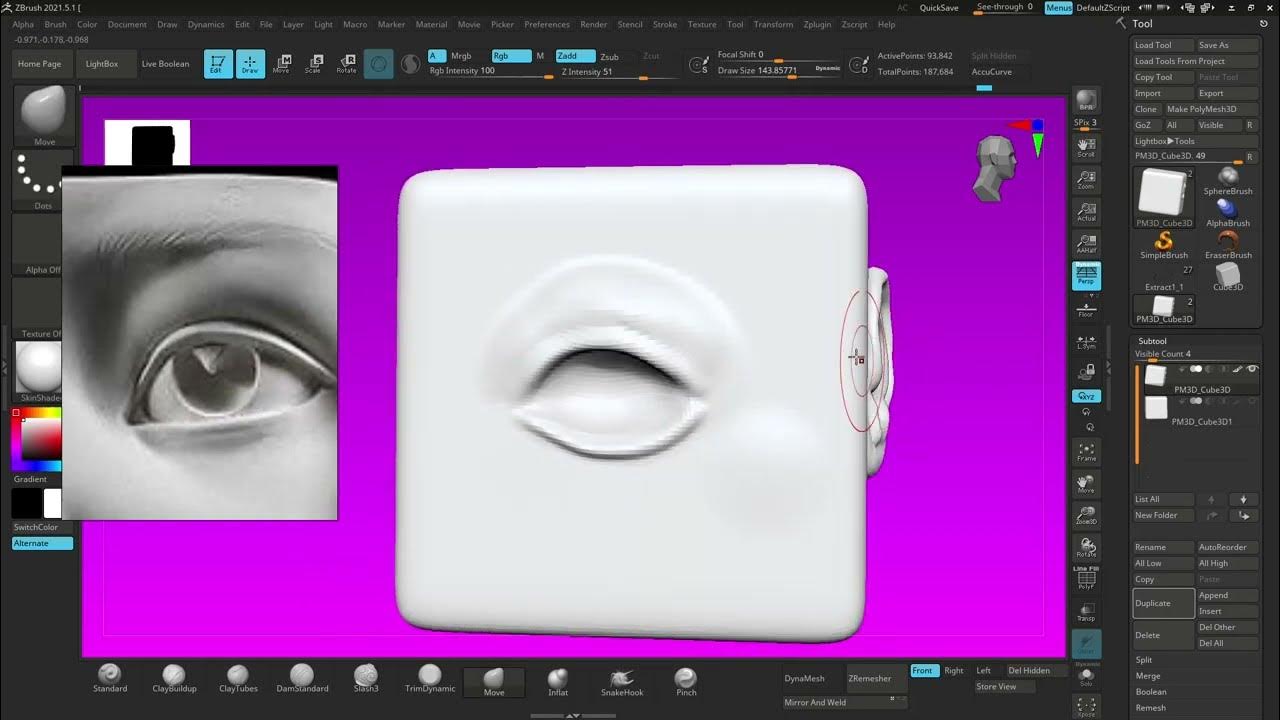Click the AAHalf icon
Image resolution: width=1280 pixels, height=720 pixels.
(1086, 244)
